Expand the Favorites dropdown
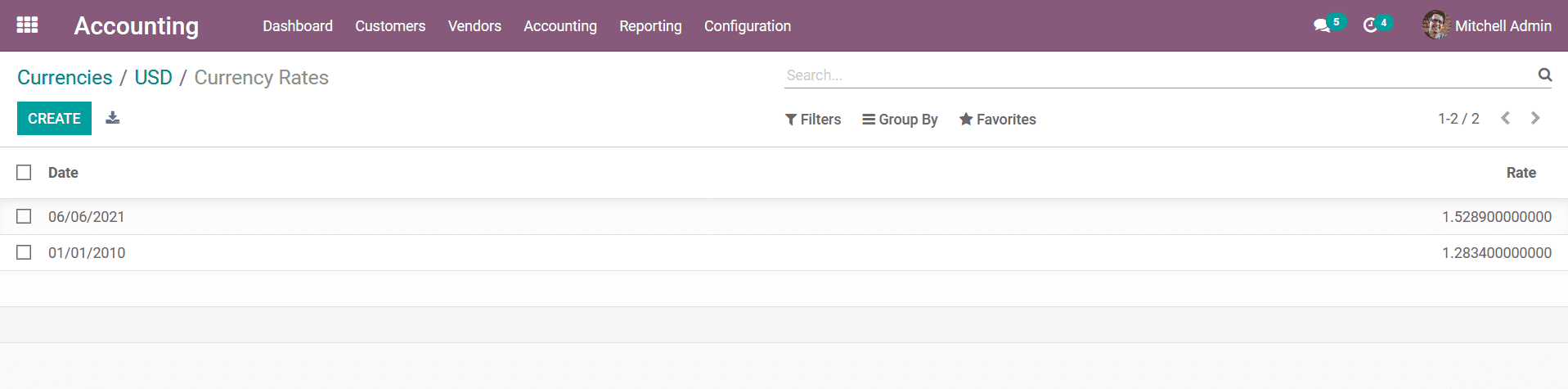1568x389 pixels. [x=997, y=120]
